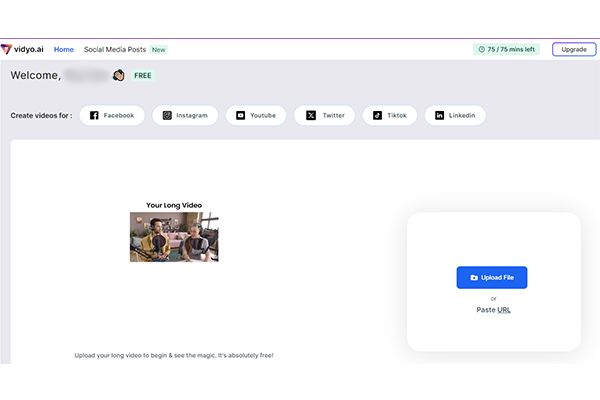The height and width of the screenshot is (400, 600).
Task: Select Youtube video format
Action: tap(256, 115)
